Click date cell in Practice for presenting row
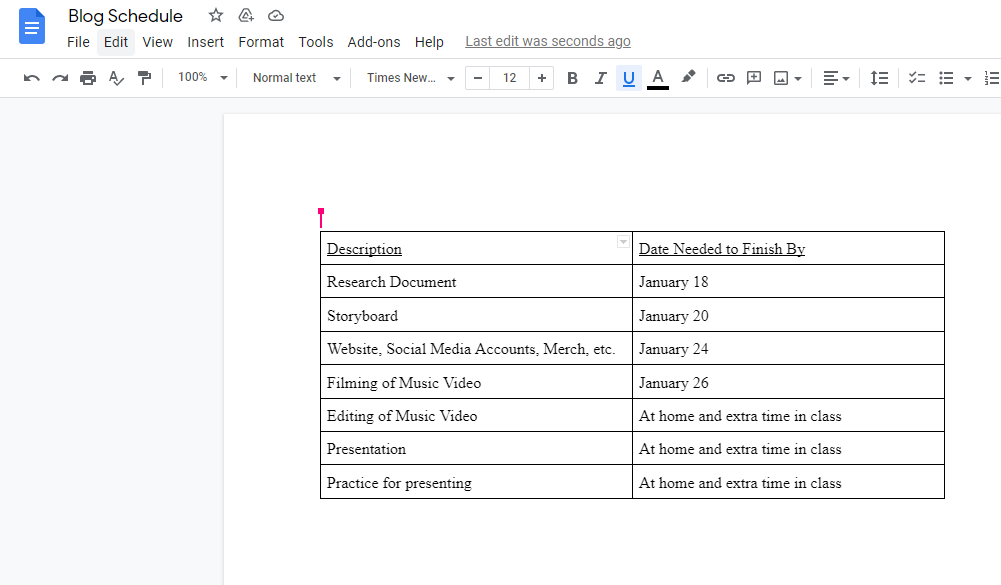Screen dimensions: 1001x585 click(788, 483)
